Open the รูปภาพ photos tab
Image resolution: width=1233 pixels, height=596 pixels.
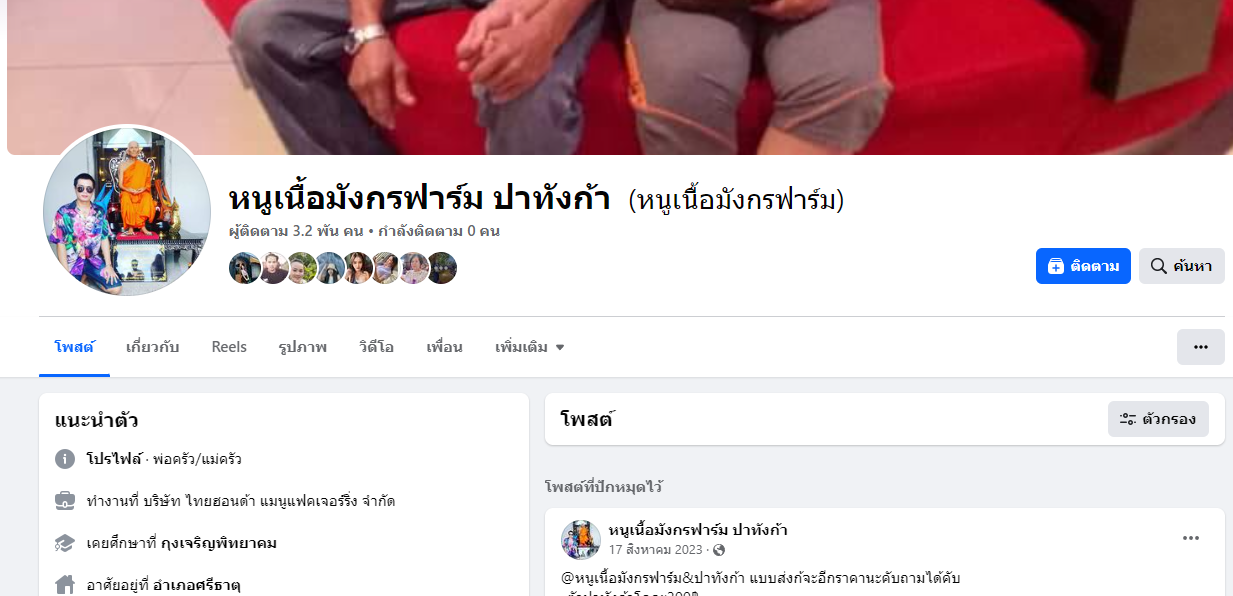(x=303, y=347)
